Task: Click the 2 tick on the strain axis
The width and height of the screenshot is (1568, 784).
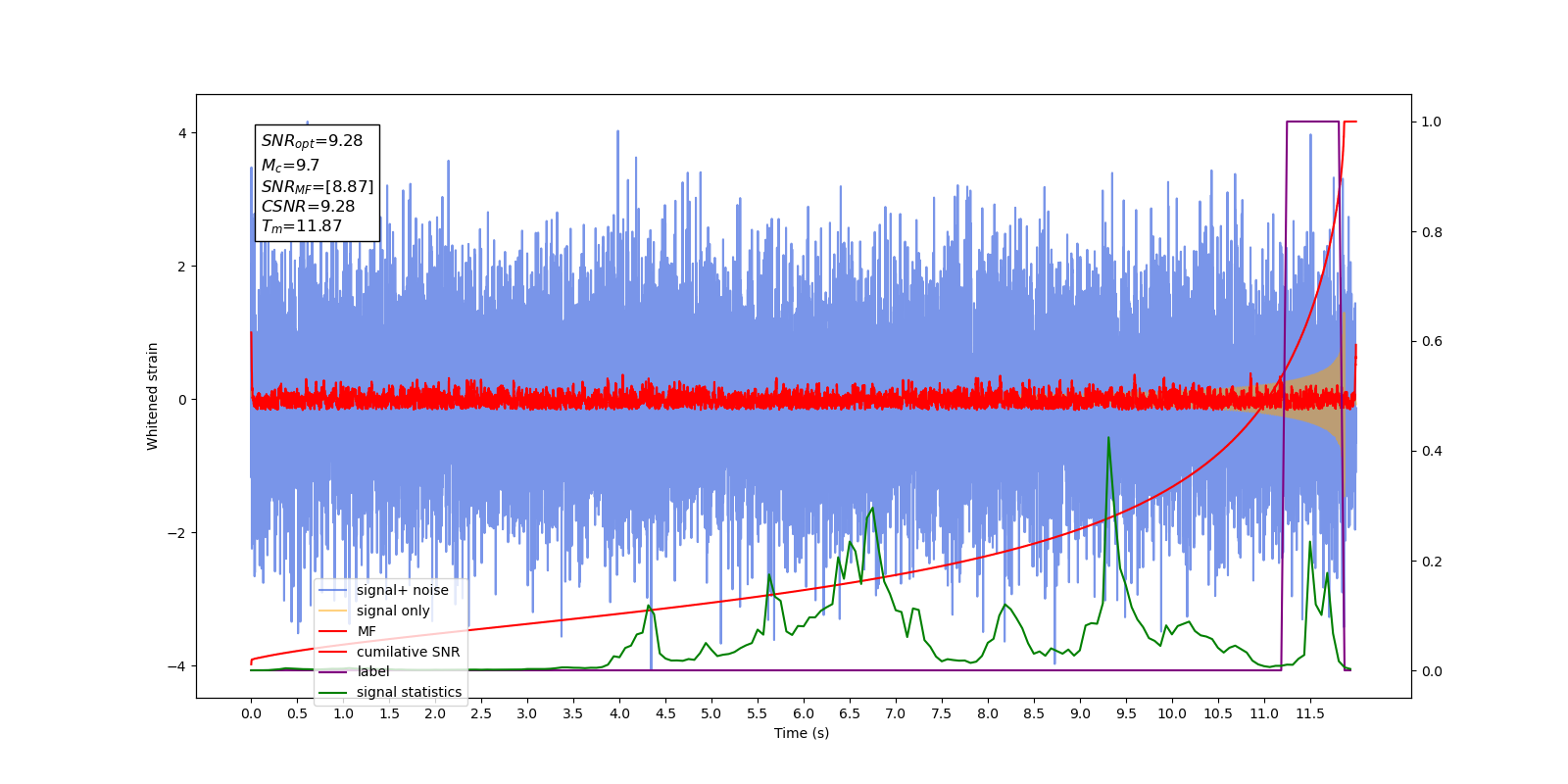Action: click(182, 267)
